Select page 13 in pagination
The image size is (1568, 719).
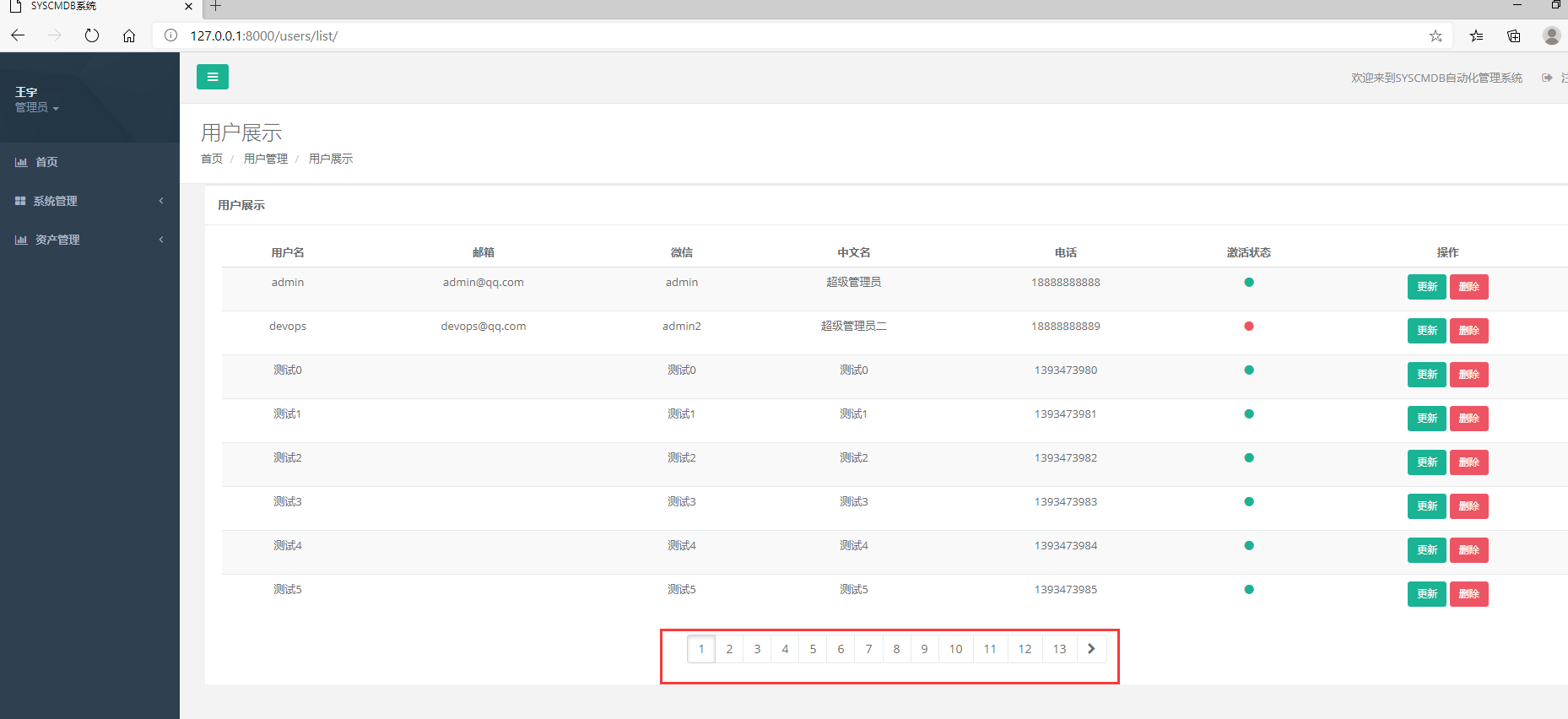1059,649
